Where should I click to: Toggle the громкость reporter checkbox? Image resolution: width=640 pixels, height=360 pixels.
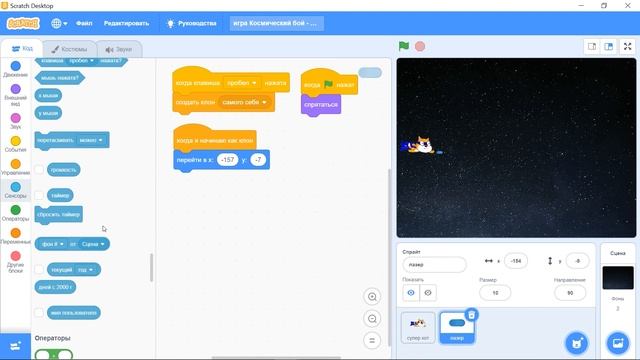click(x=39, y=169)
